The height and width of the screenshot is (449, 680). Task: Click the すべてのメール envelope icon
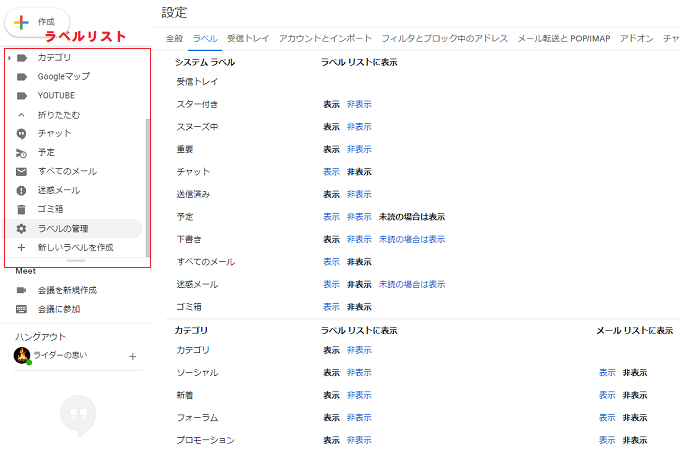click(x=21, y=172)
